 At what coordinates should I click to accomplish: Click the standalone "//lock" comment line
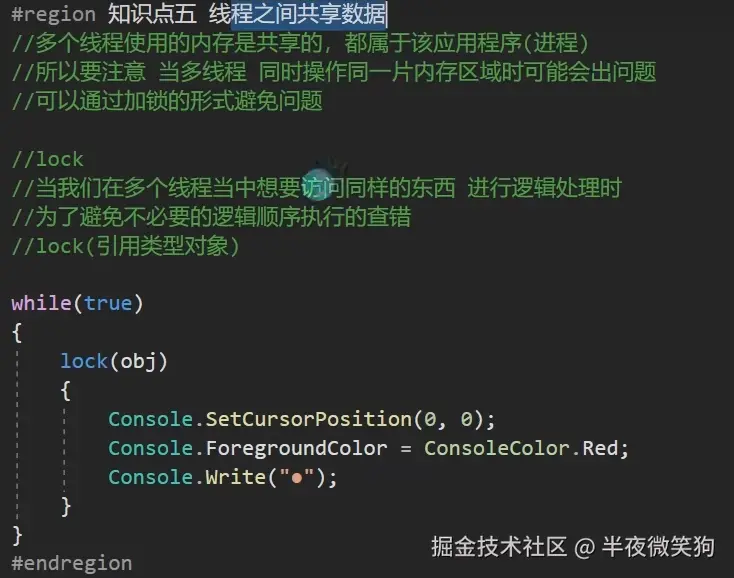[47, 159]
